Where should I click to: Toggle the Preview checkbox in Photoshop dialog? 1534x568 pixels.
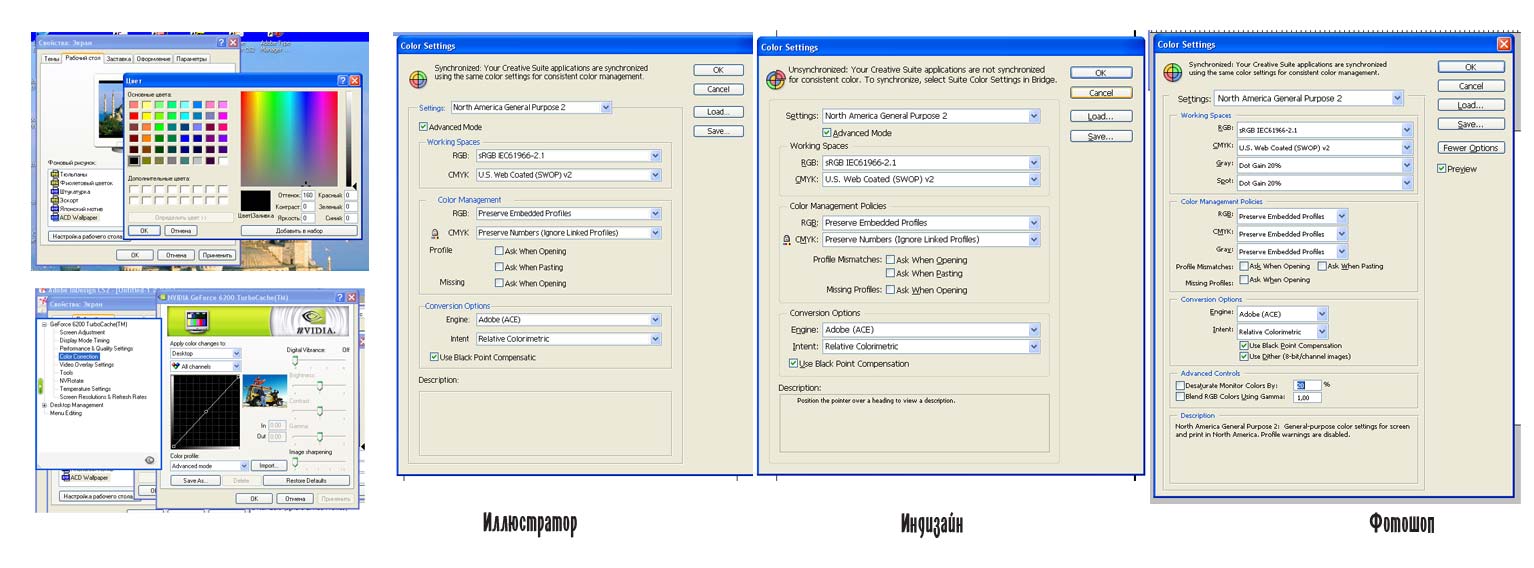tap(1441, 169)
